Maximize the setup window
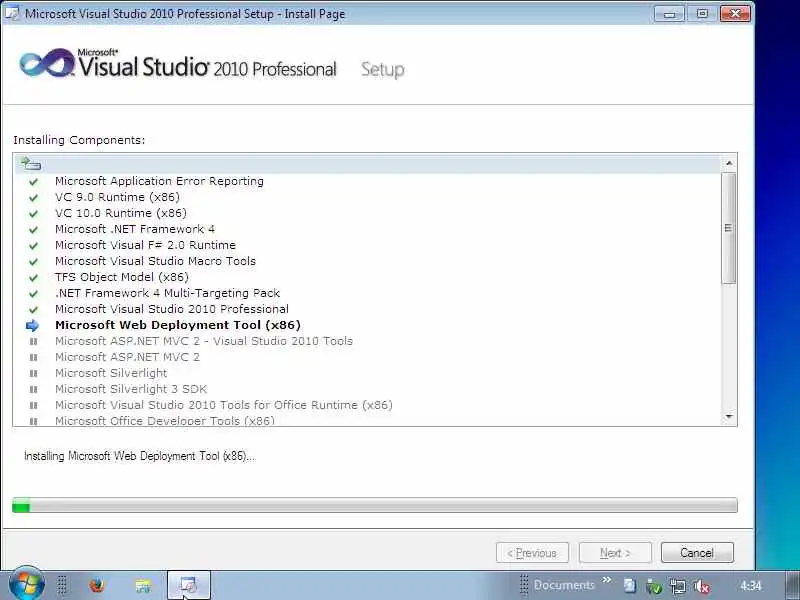Viewport: 800px width, 600px height. pos(702,14)
